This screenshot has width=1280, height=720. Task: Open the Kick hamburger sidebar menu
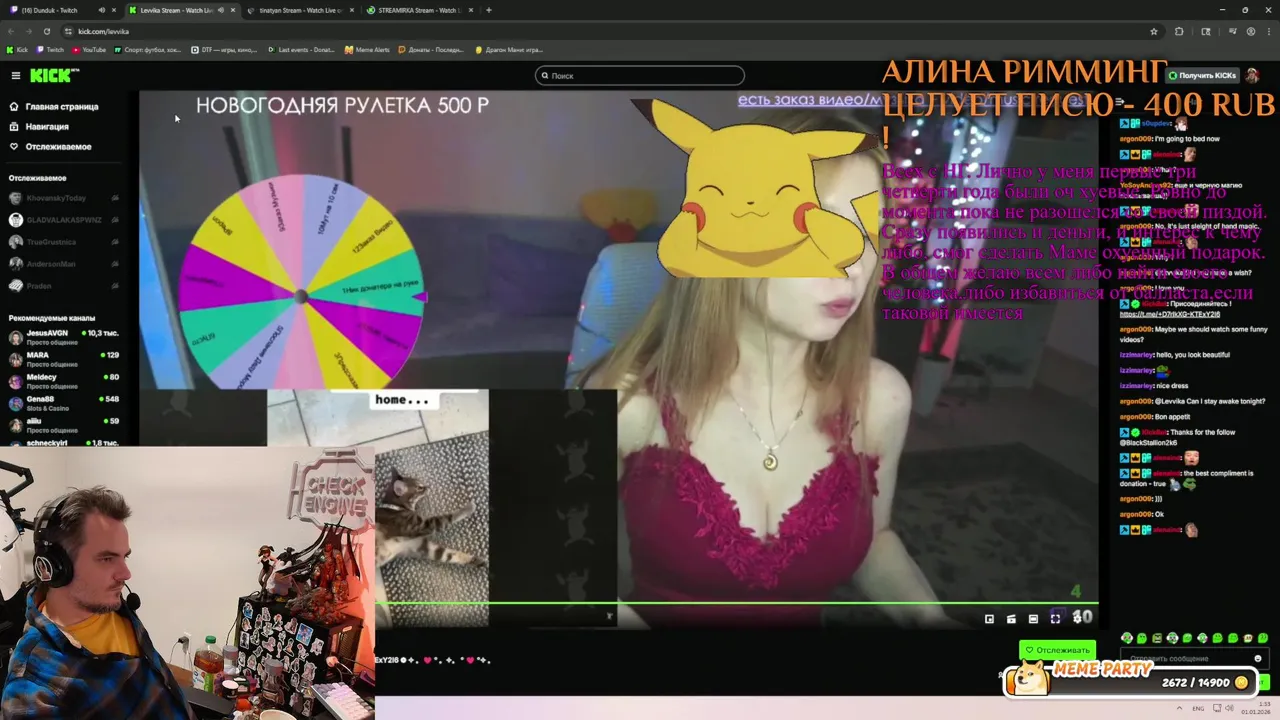click(15, 76)
